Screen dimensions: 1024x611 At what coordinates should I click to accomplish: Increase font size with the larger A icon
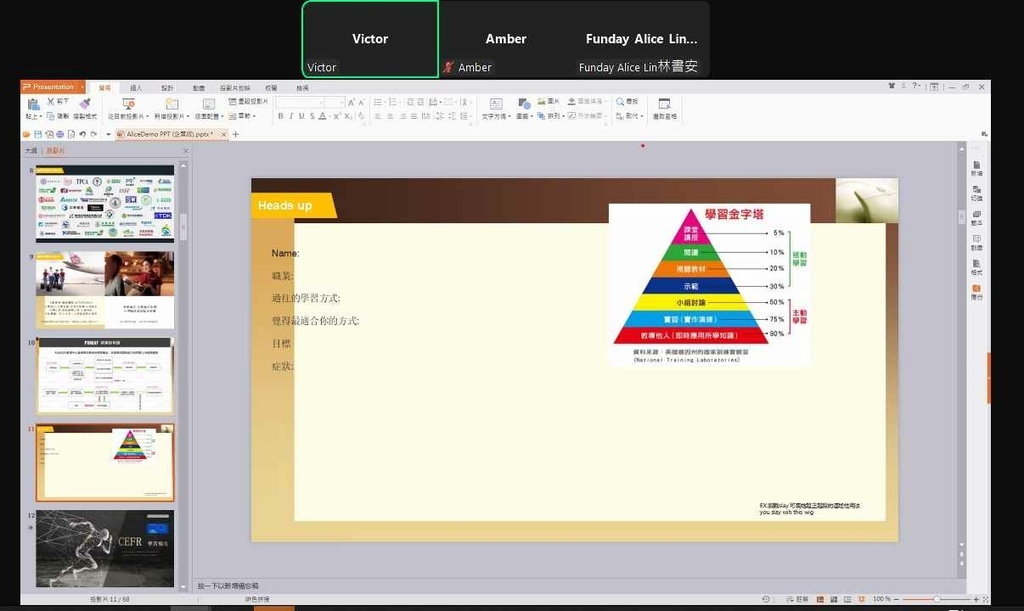(351, 102)
